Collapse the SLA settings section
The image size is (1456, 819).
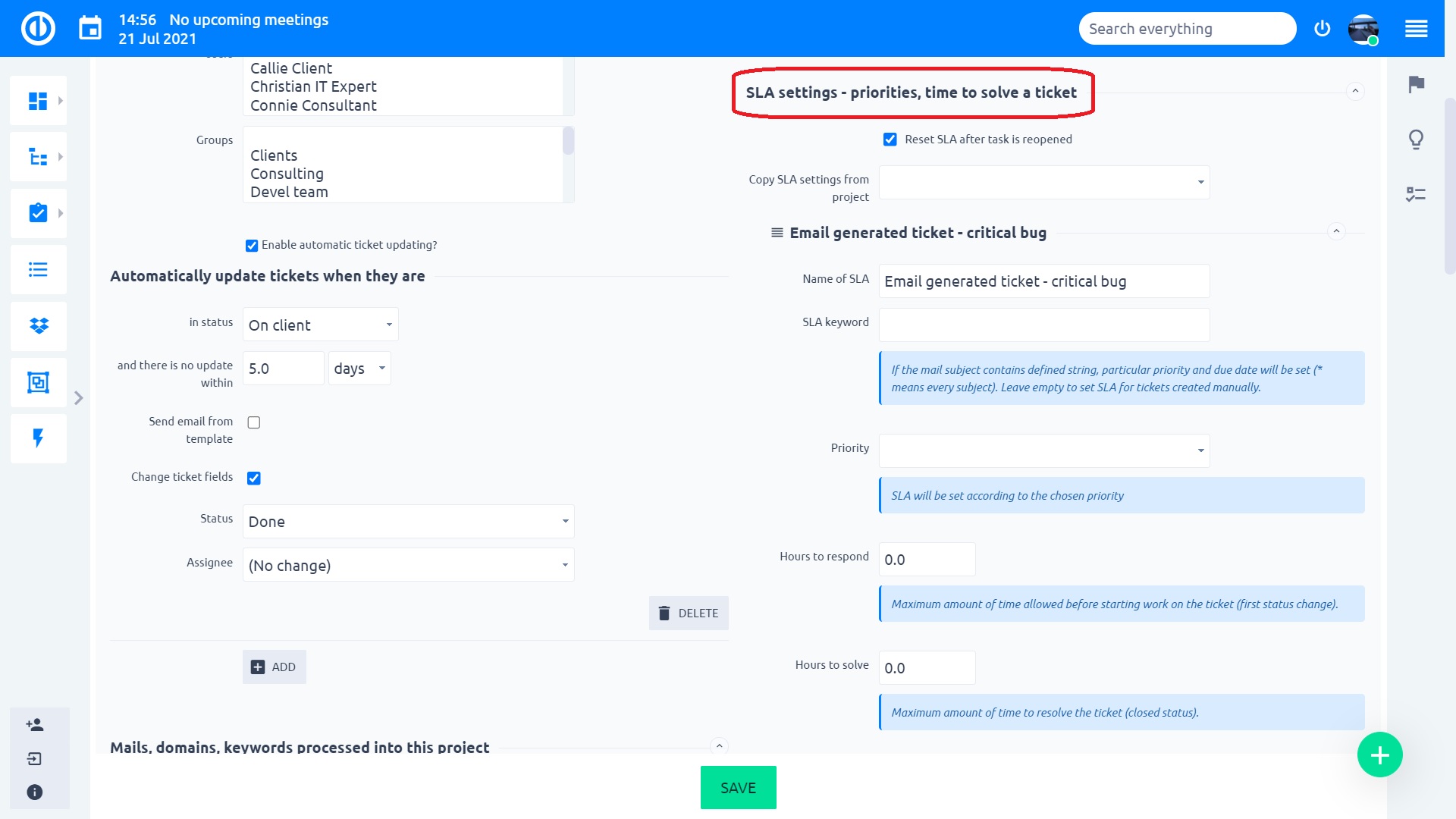[1355, 91]
